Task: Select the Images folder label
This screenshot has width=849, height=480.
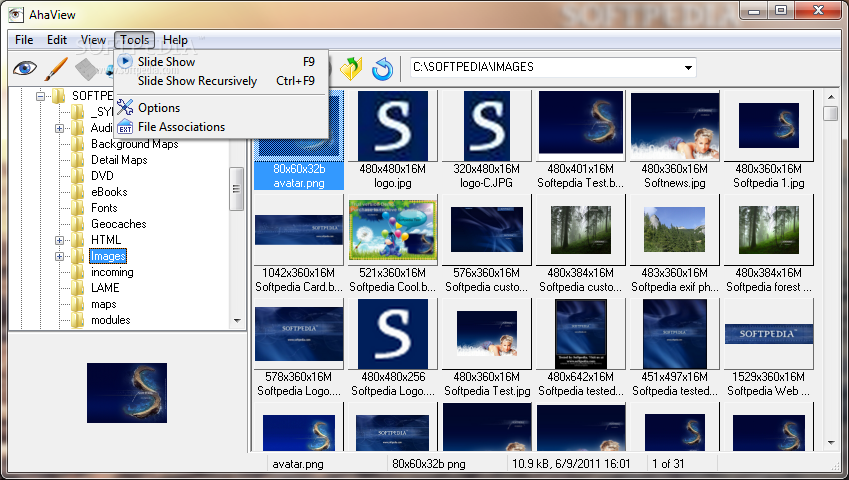Action: [x=108, y=256]
